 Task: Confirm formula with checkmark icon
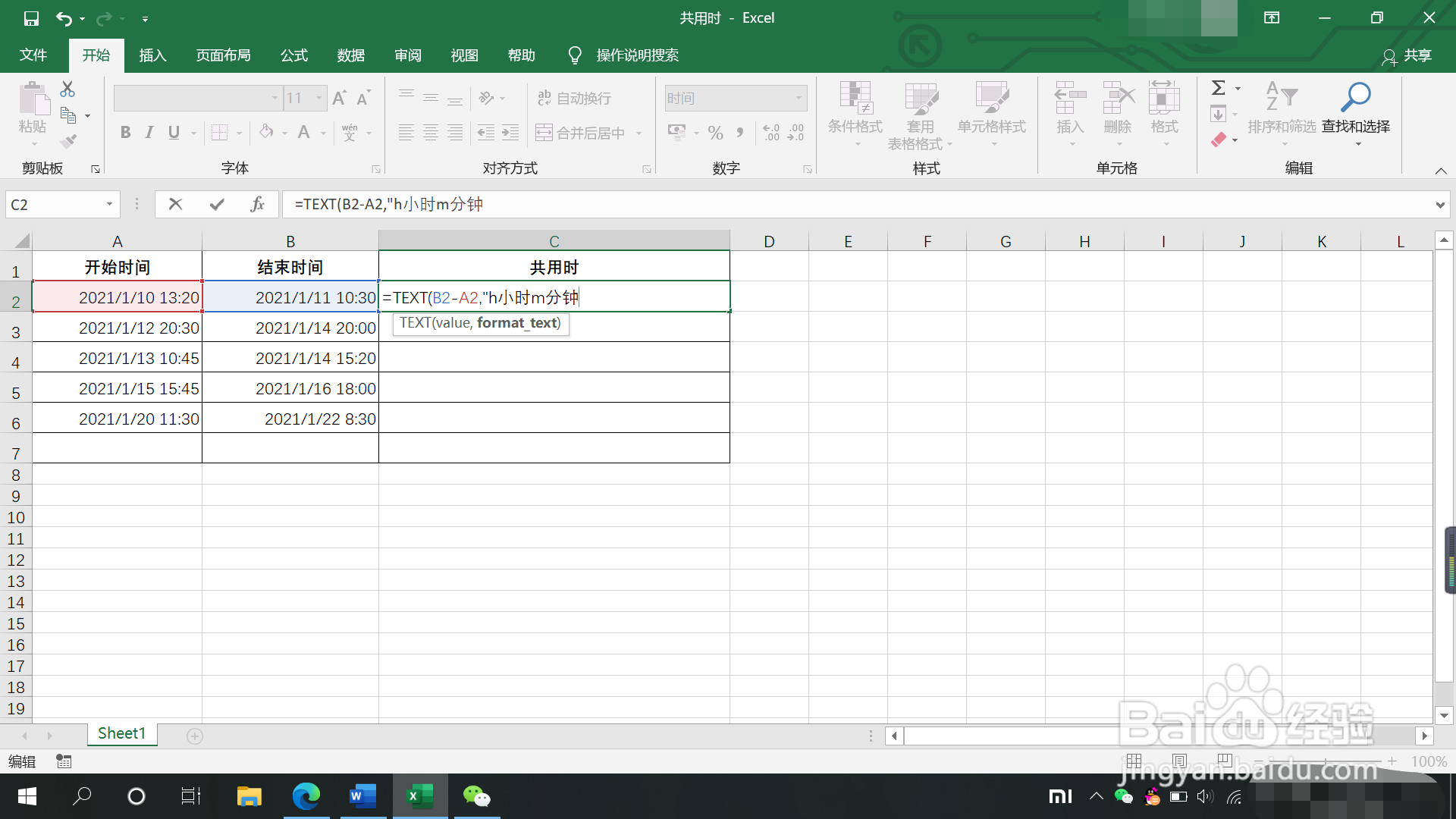(x=217, y=204)
